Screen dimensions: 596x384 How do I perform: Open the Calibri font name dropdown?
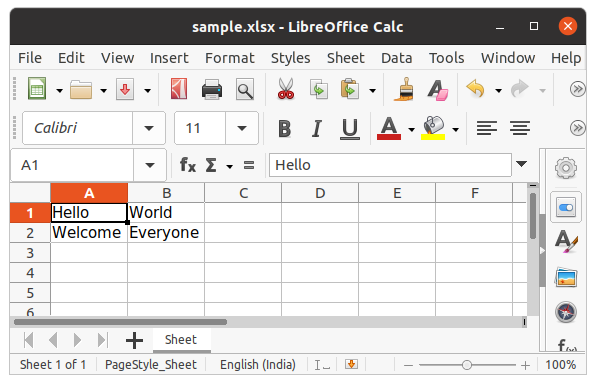149,128
